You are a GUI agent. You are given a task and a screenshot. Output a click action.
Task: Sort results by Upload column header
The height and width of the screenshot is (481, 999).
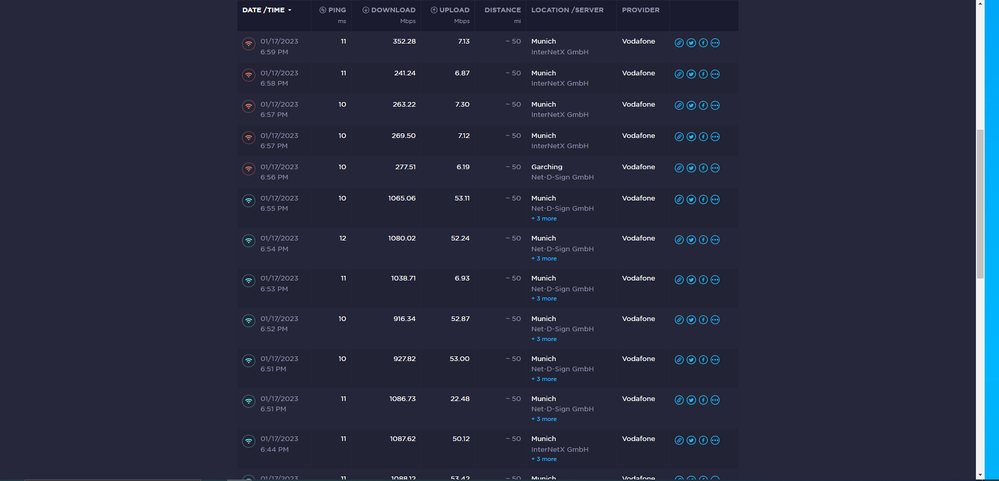[x=454, y=10]
